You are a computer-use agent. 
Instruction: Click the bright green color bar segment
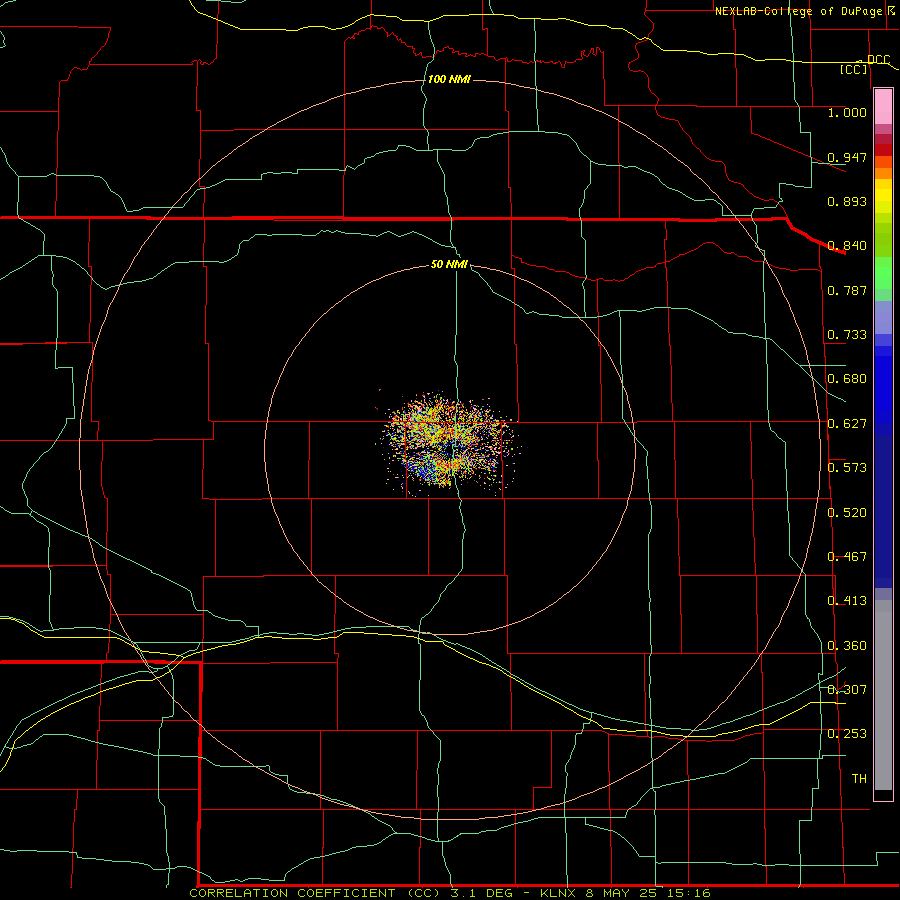coord(883,273)
